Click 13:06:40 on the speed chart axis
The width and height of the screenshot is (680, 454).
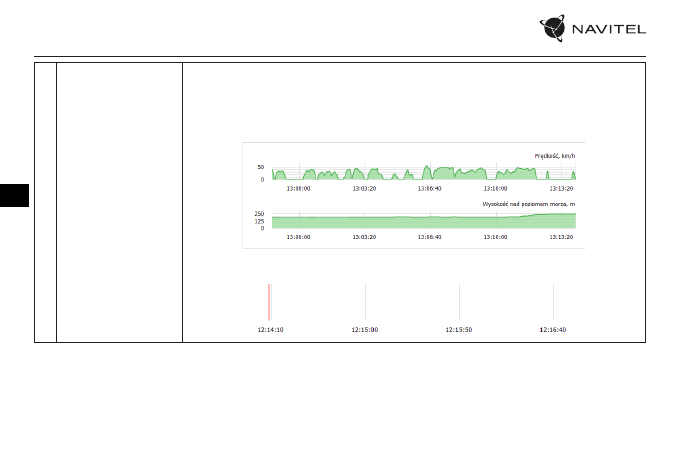[x=428, y=187]
